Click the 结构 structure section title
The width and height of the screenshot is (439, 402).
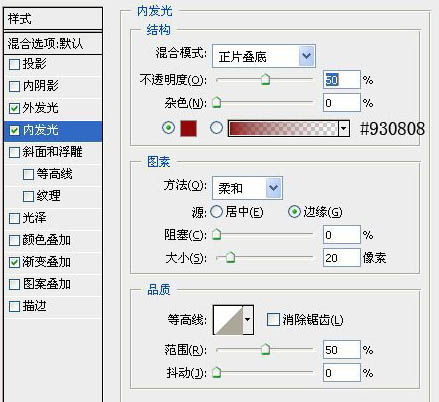tap(159, 30)
